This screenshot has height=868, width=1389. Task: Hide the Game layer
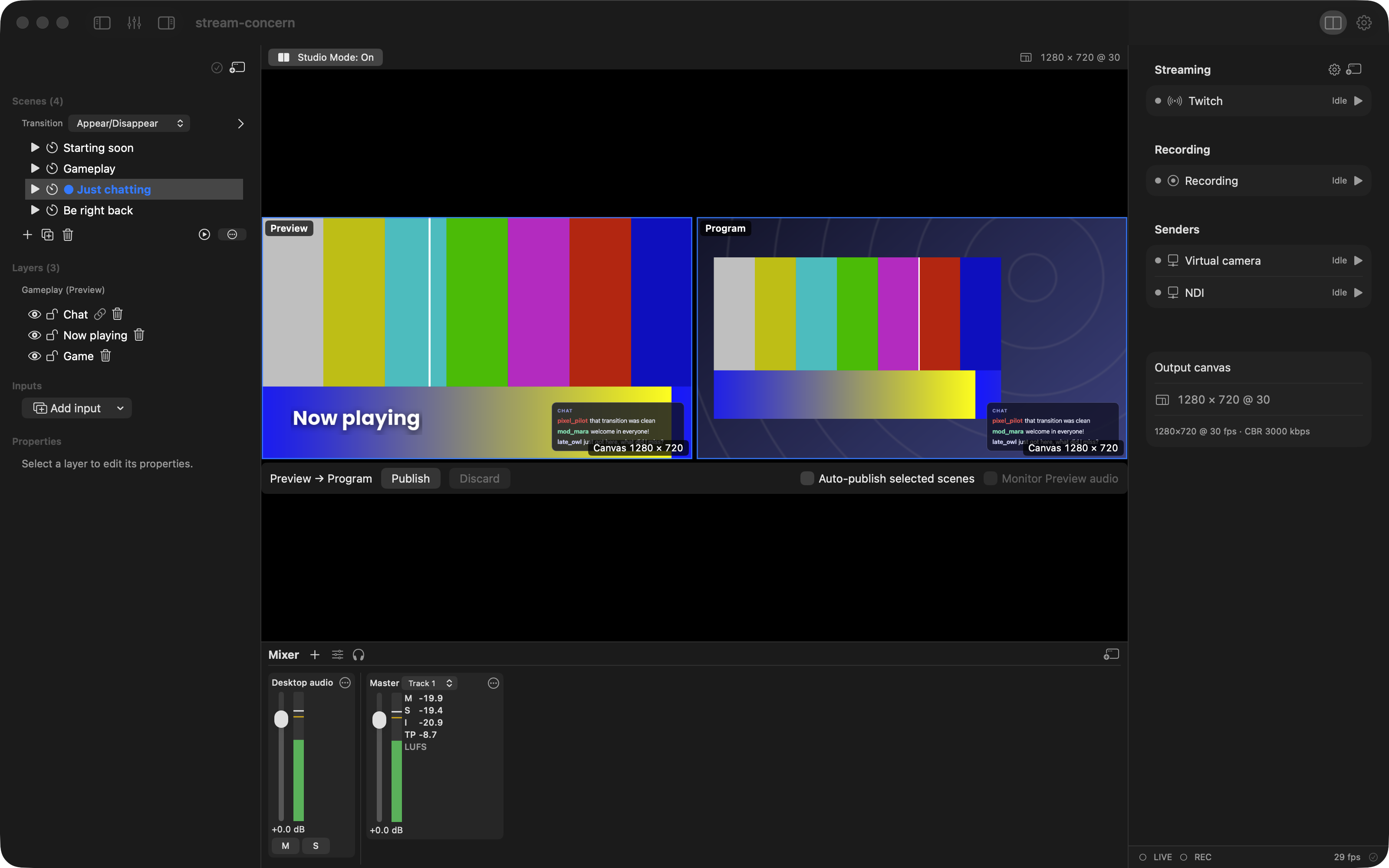(x=34, y=356)
